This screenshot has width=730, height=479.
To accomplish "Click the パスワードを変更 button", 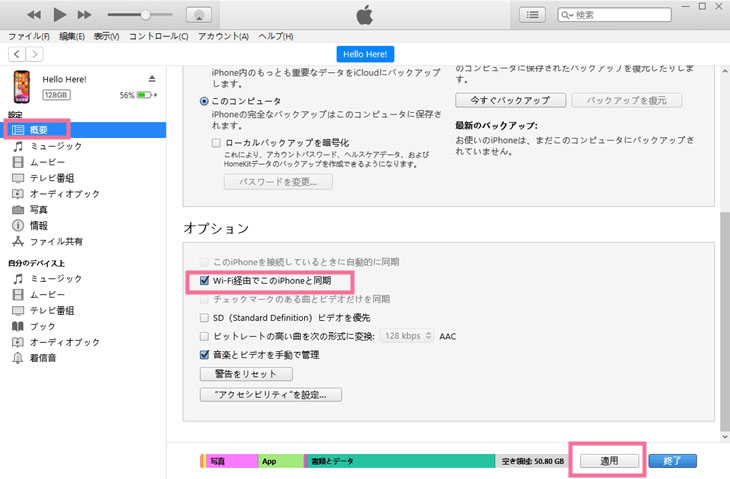I will [x=278, y=182].
